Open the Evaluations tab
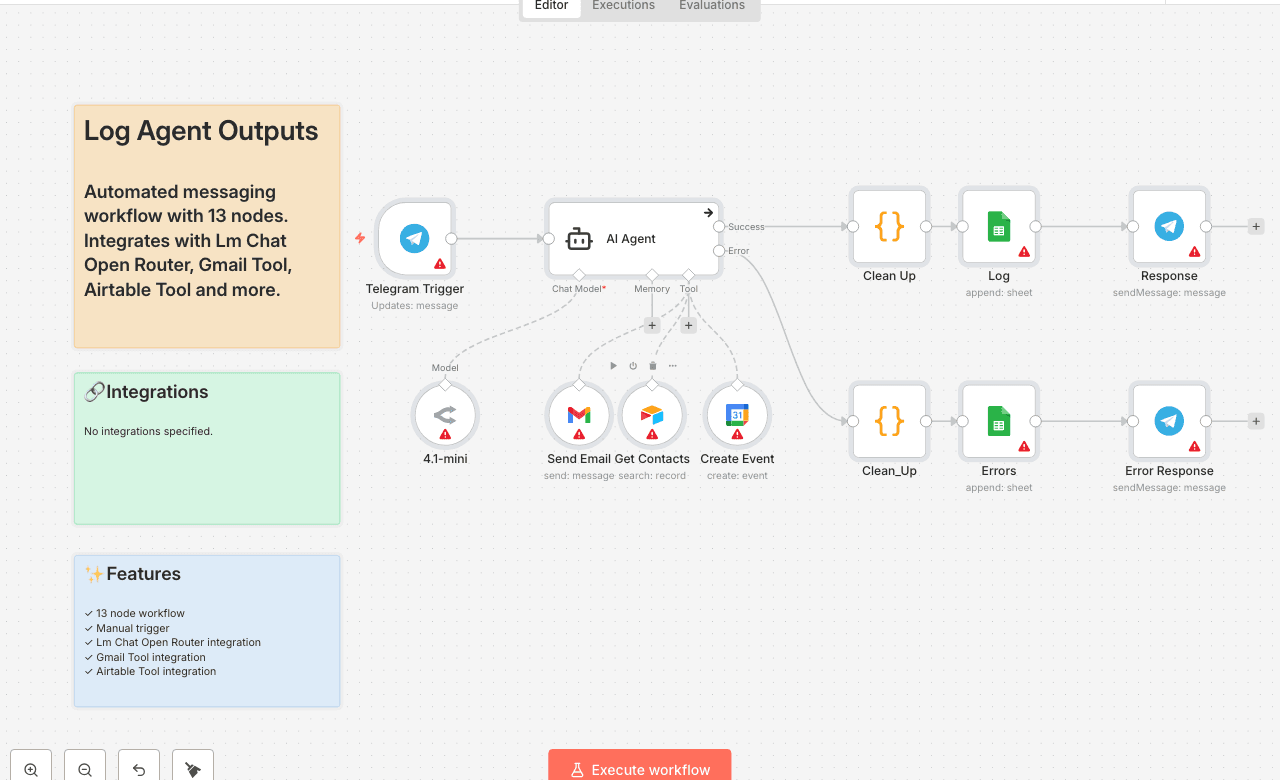This screenshot has width=1280, height=780. point(711,6)
